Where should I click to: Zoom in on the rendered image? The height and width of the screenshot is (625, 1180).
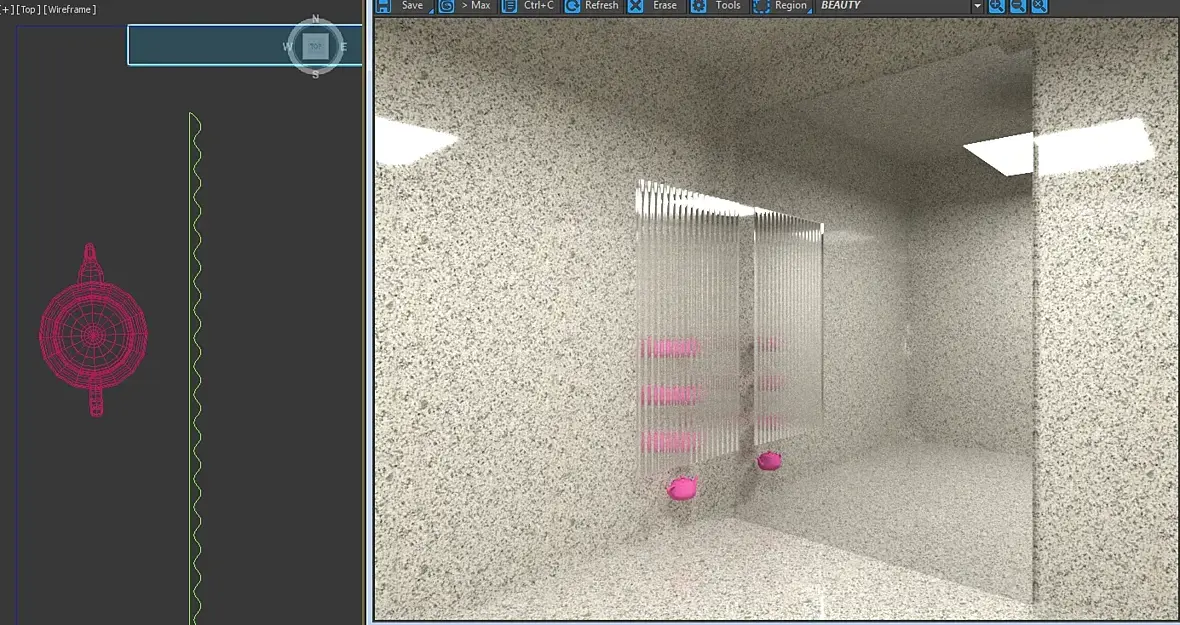[996, 5]
